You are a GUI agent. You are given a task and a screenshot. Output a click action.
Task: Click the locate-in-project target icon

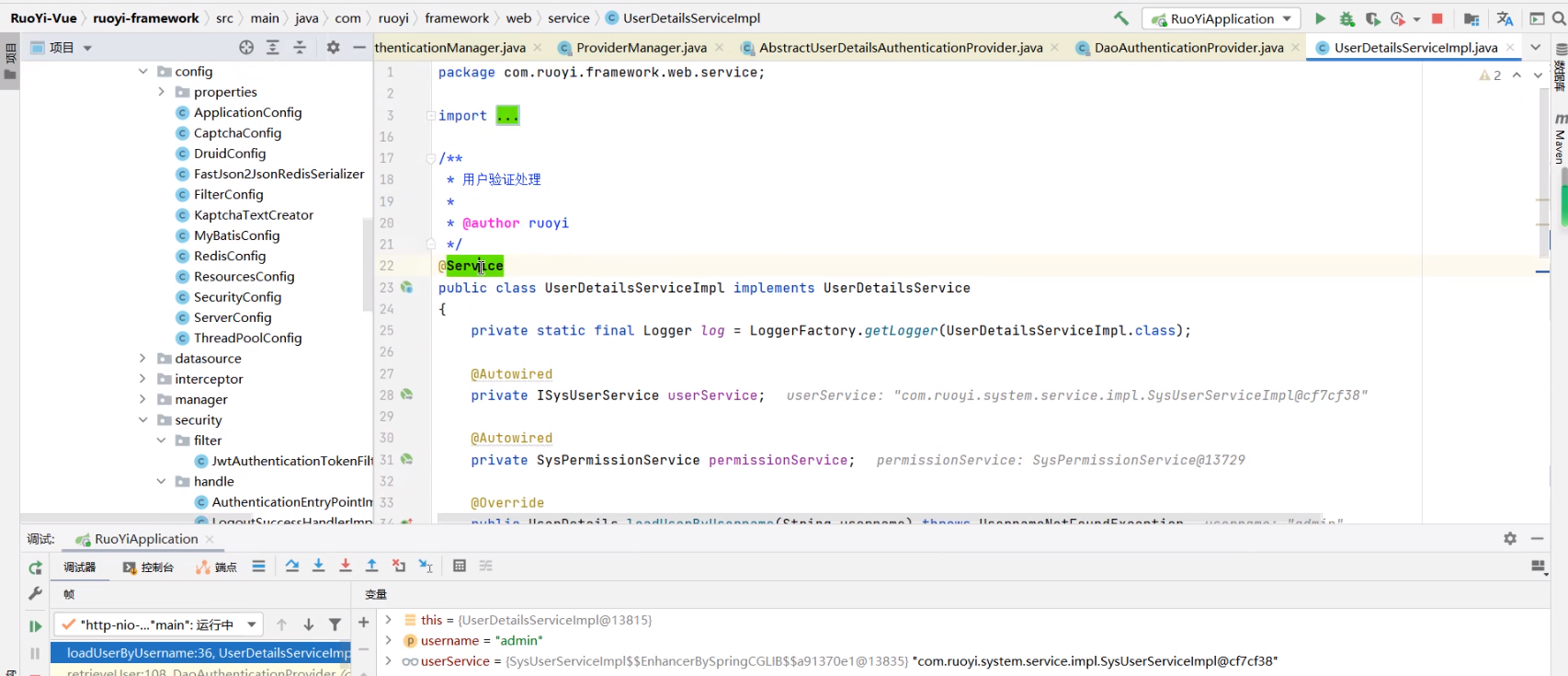[x=246, y=47]
